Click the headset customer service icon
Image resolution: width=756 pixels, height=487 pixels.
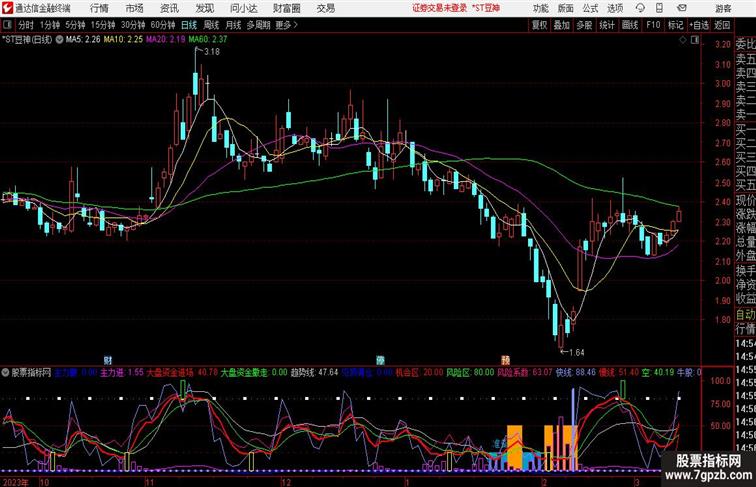[x=640, y=8]
